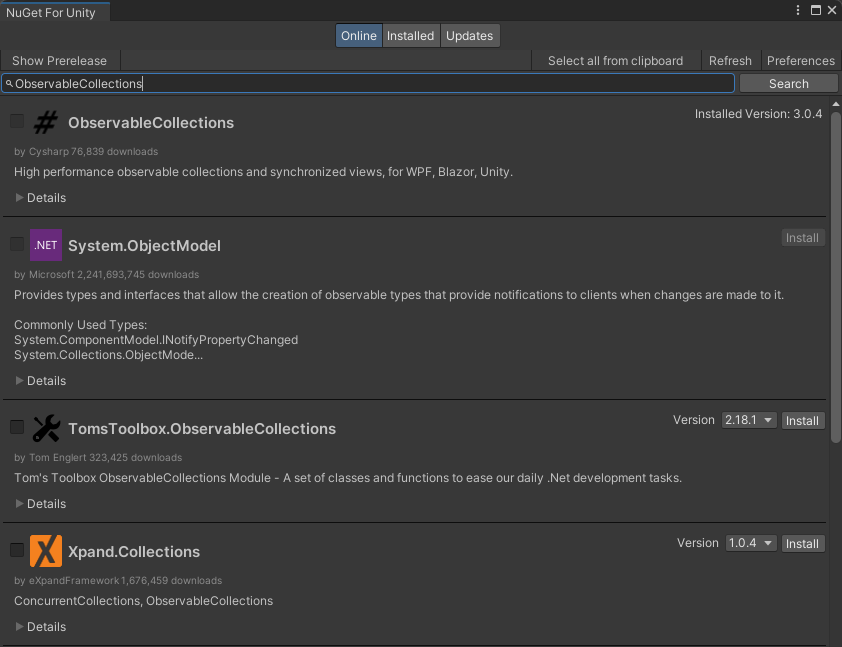Click the scrollbar up arrow
842x647 pixels.
(x=836, y=104)
